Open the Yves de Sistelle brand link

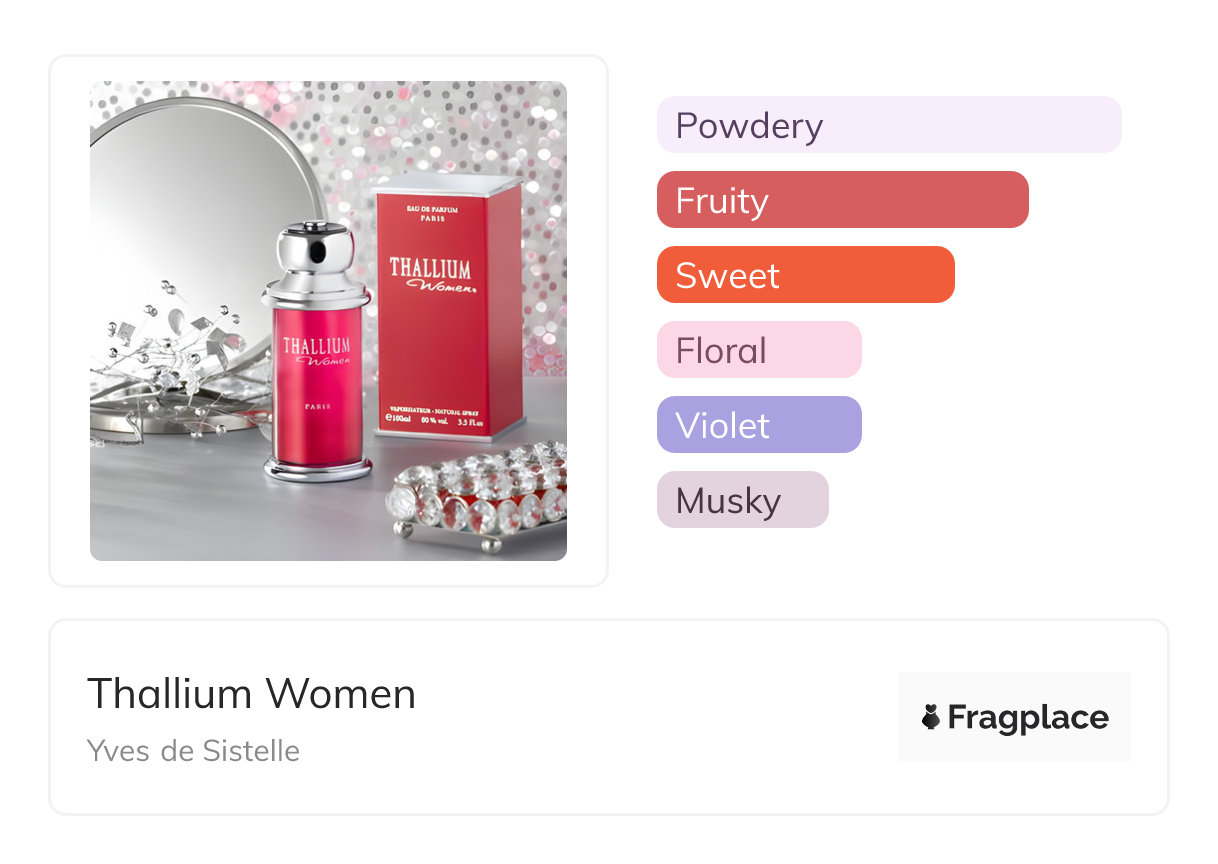[193, 750]
